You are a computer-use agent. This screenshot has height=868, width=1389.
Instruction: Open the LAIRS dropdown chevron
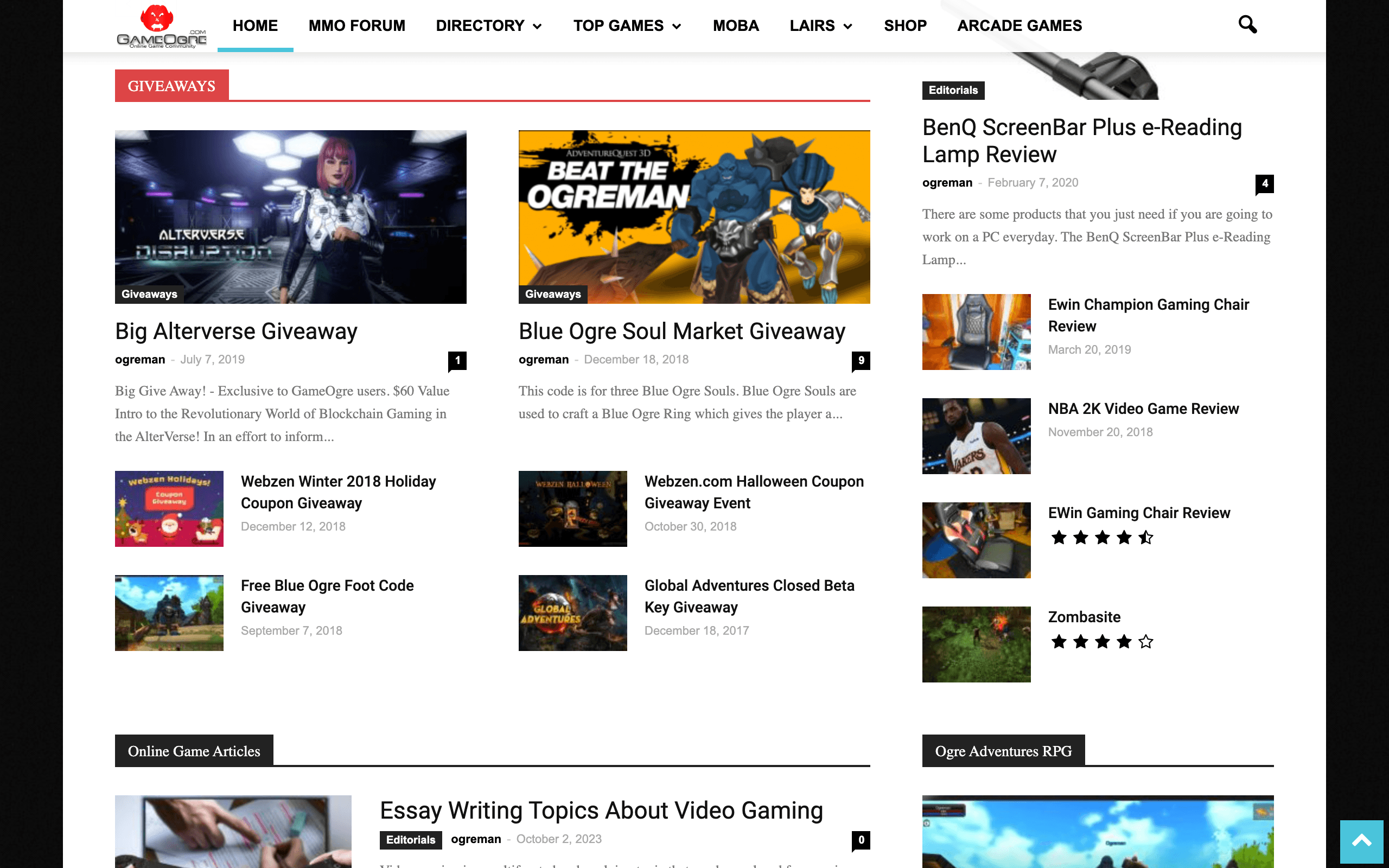(849, 25)
